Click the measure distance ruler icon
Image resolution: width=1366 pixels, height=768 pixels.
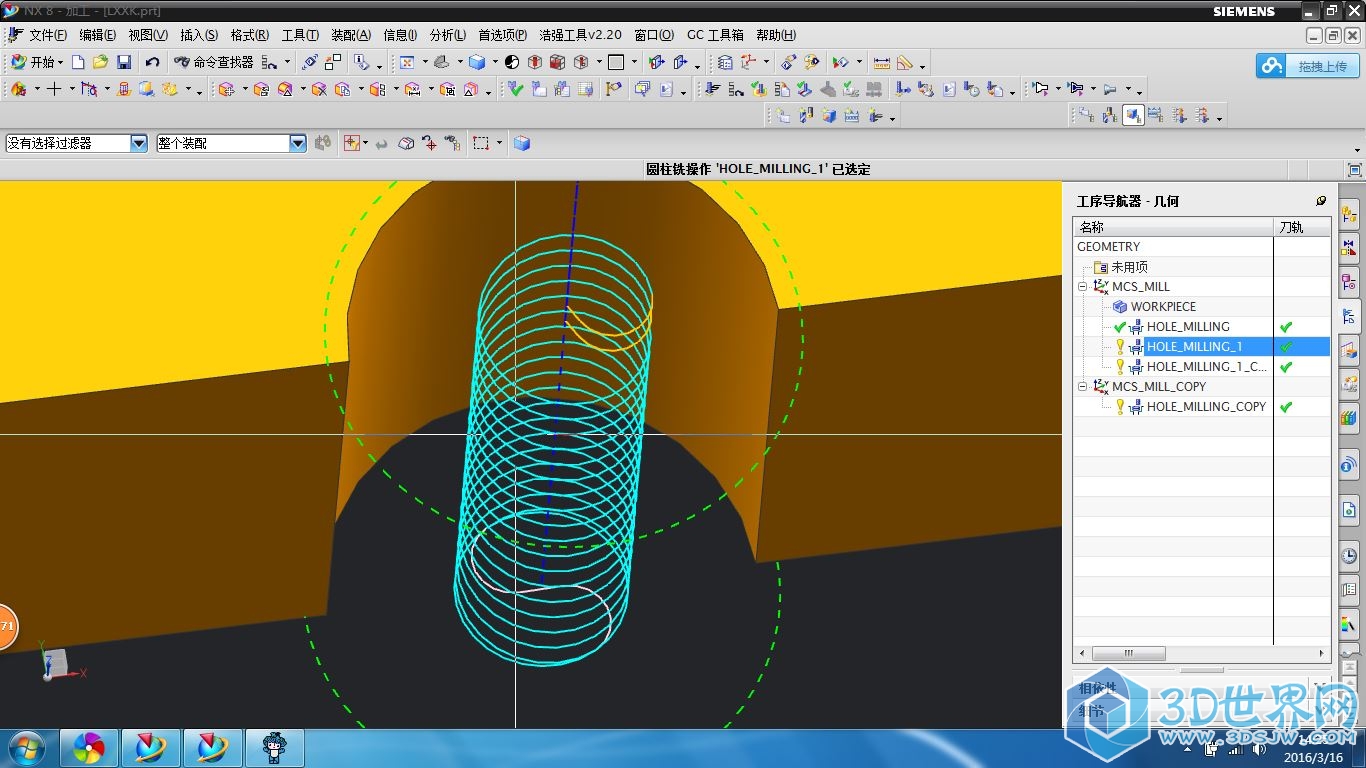click(881, 62)
